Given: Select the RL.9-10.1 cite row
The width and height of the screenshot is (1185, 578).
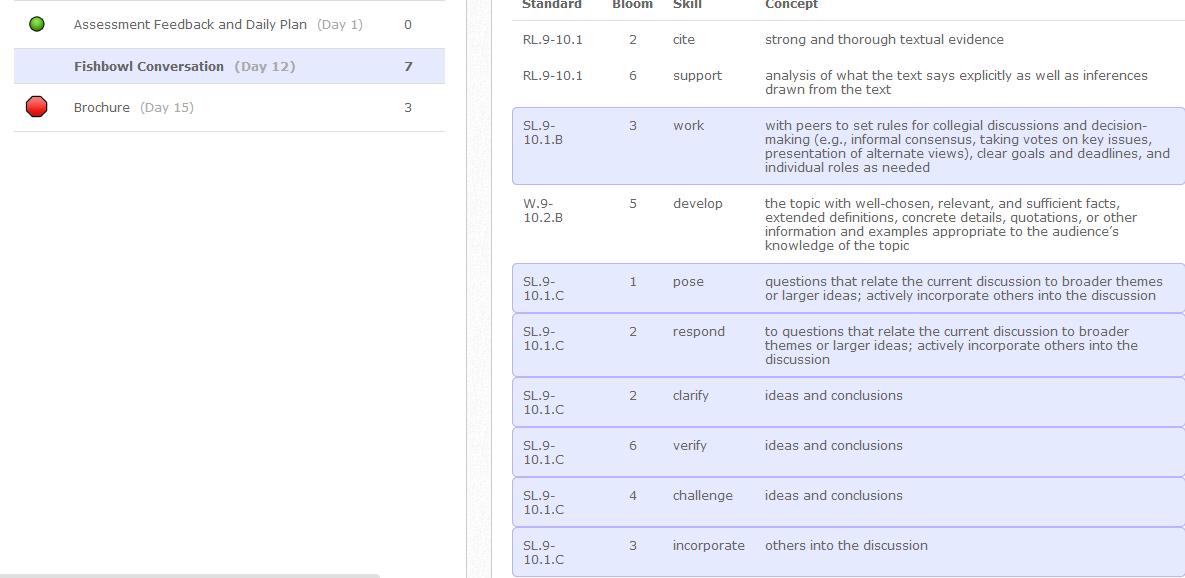Looking at the screenshot, I should coord(848,39).
